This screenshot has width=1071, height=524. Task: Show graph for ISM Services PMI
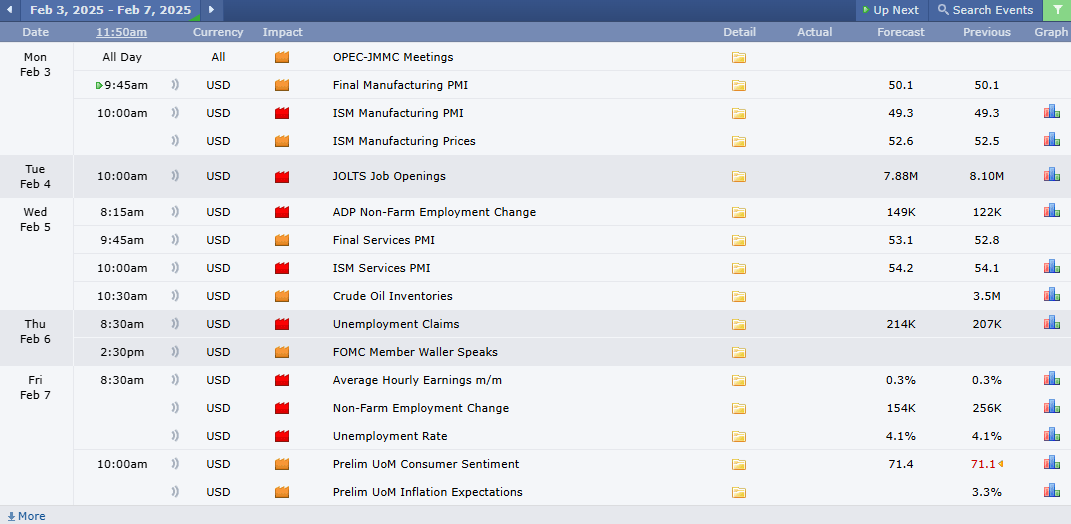[x=1051, y=267]
